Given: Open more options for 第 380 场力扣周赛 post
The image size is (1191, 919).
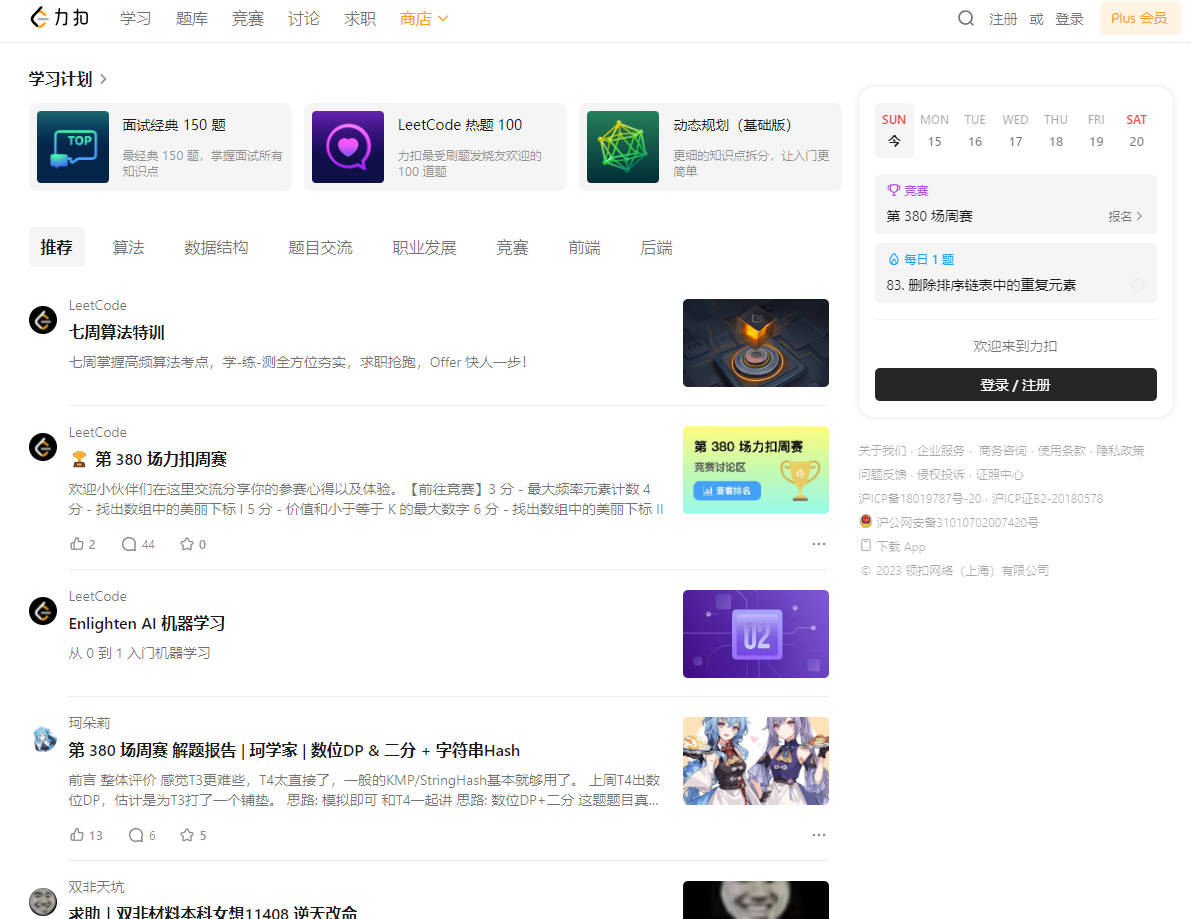Looking at the screenshot, I should (x=819, y=544).
